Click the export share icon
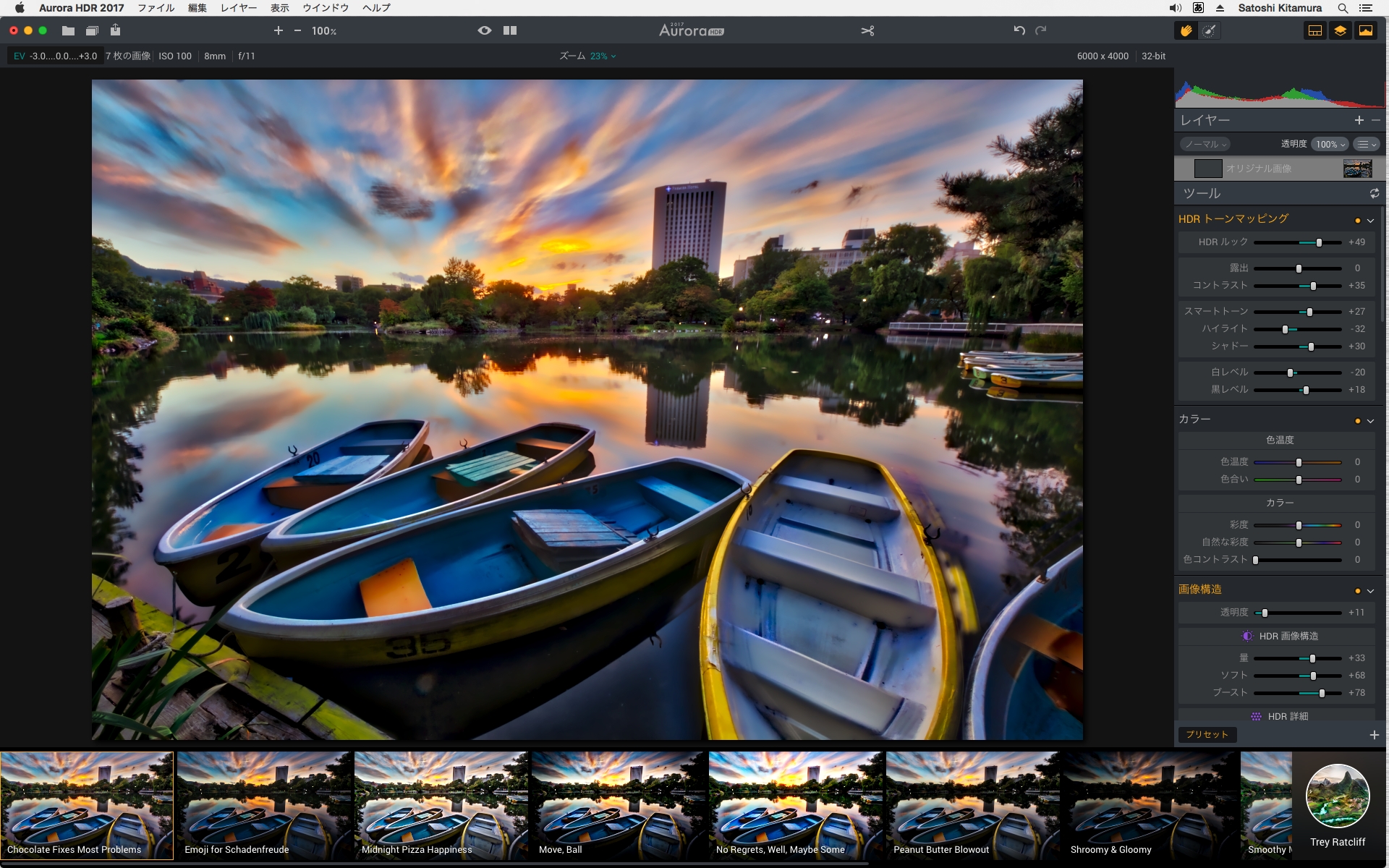The height and width of the screenshot is (868, 1389). click(x=116, y=30)
